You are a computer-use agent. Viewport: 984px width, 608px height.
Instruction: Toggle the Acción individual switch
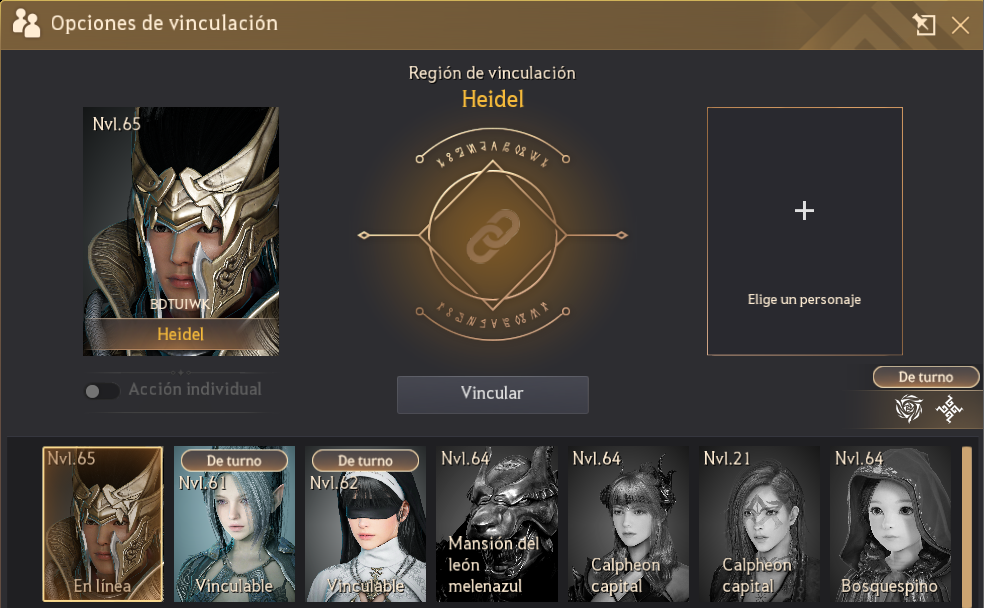tap(102, 391)
